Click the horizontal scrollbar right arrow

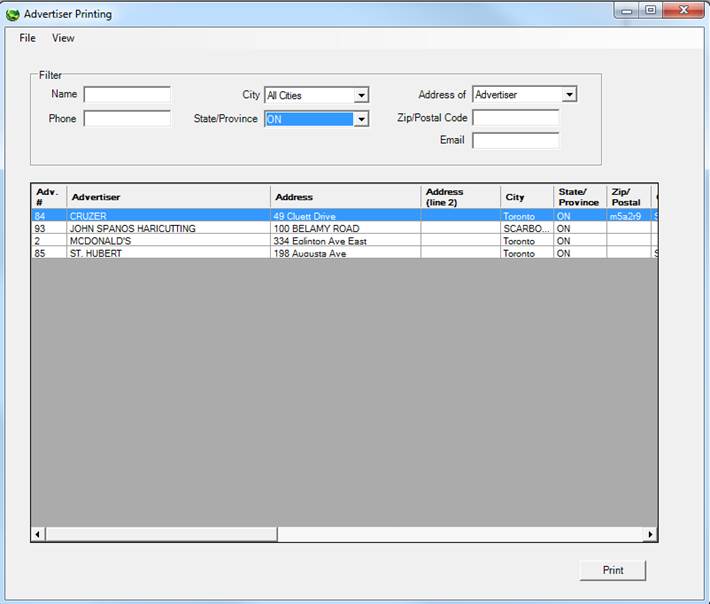pos(650,535)
